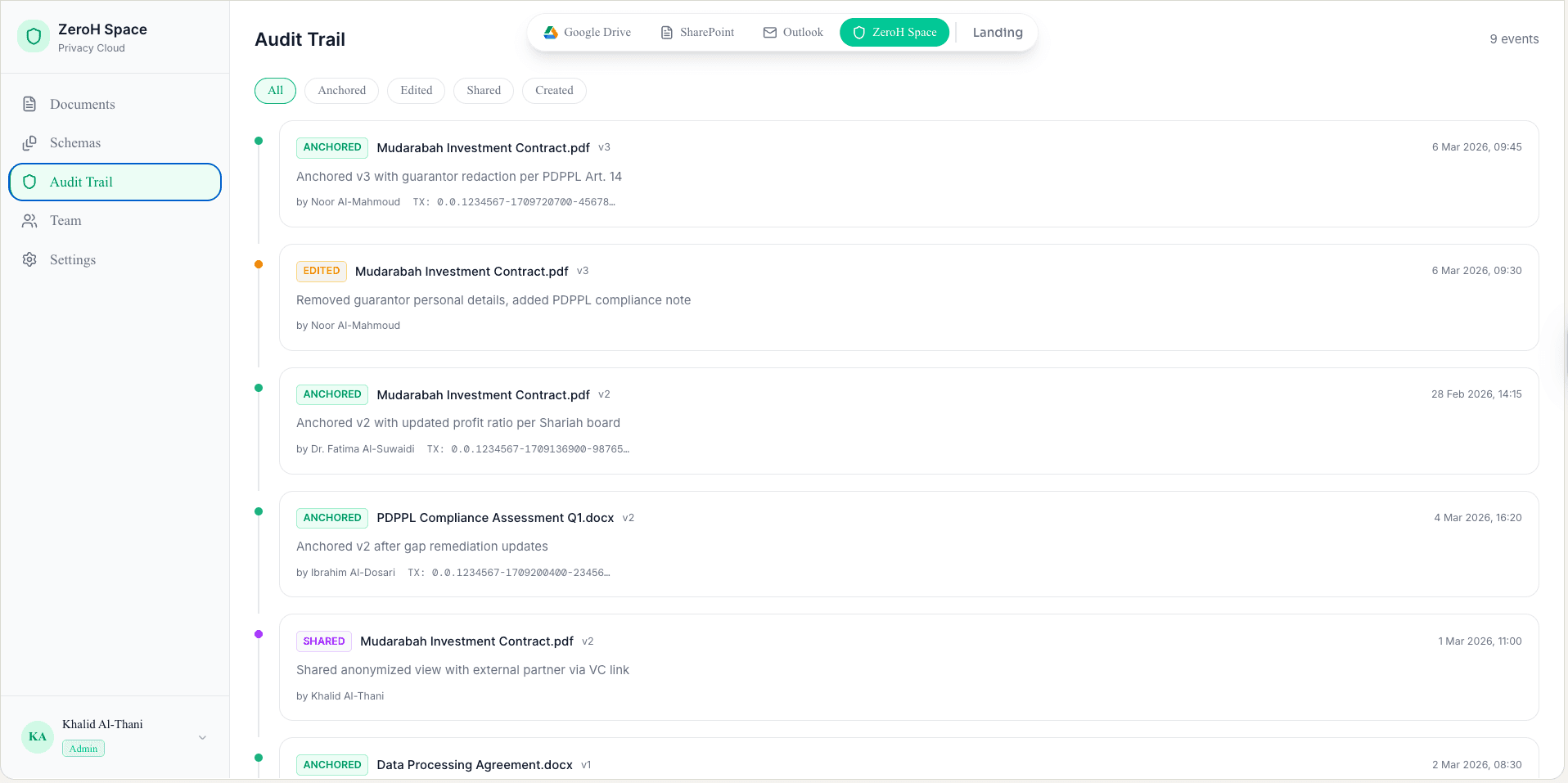Switch to the Landing tab
Viewport: 1568px width, 783px height.
pos(997,32)
